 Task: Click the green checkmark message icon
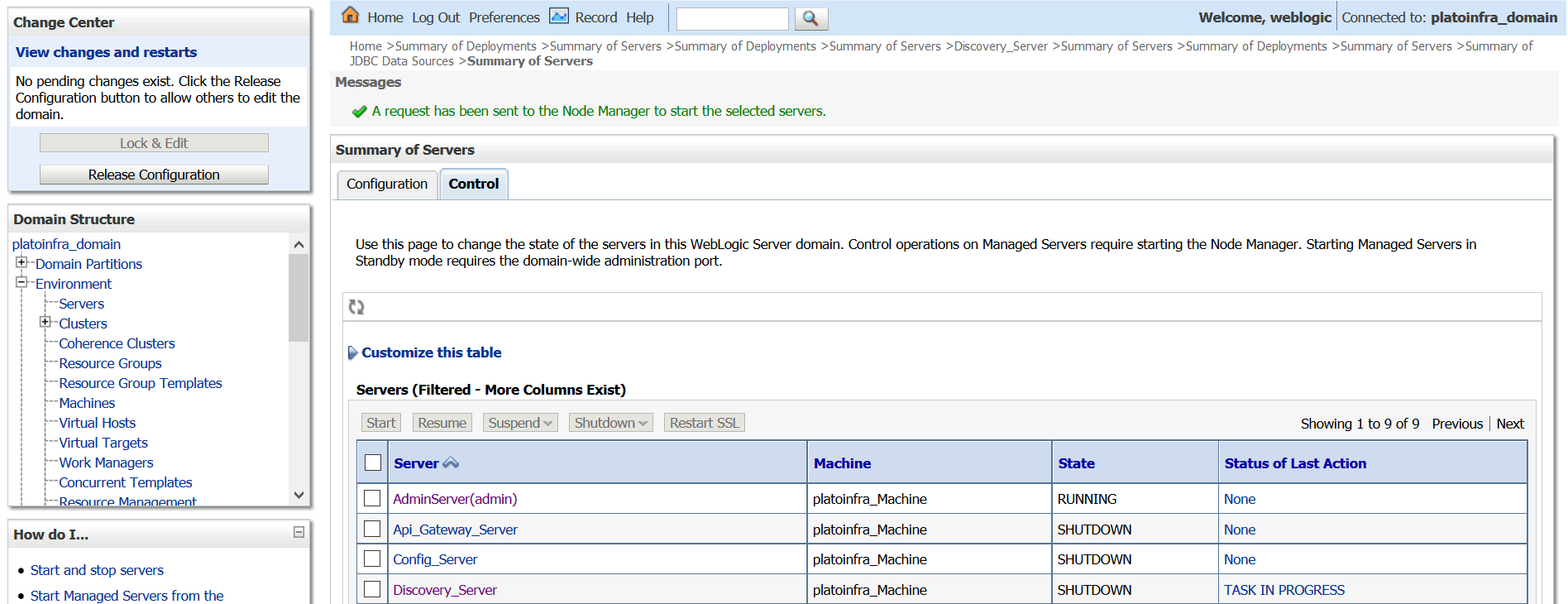click(x=359, y=112)
